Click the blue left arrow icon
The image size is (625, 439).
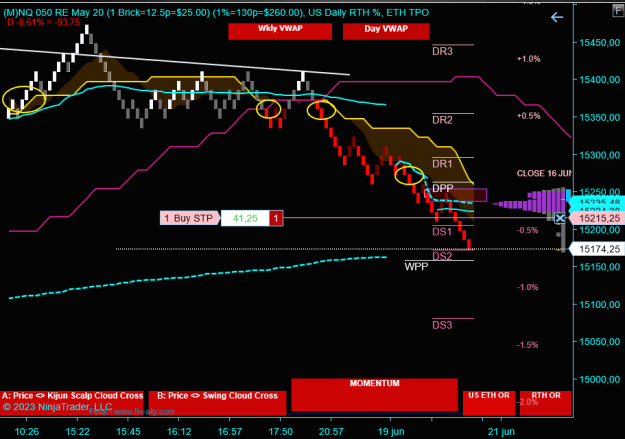tap(557, 17)
